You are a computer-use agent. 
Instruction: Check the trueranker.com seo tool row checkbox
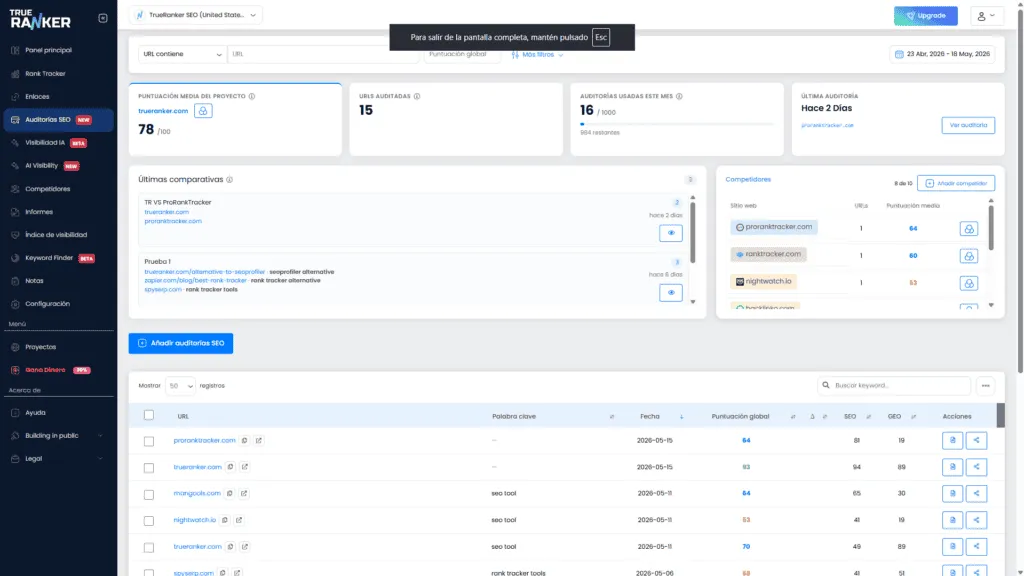point(149,547)
